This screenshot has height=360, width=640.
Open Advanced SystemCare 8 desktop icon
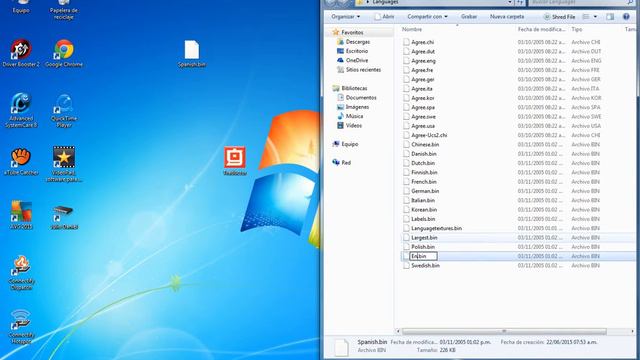21,110
